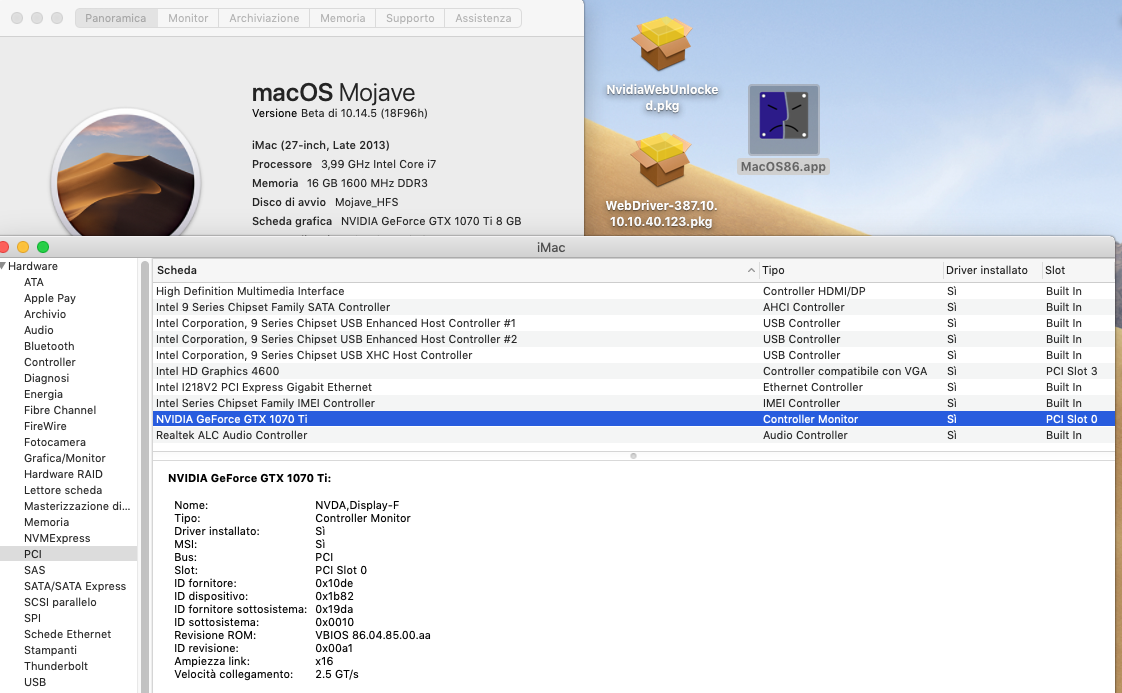Maximize the iMac system report window

tap(43, 247)
